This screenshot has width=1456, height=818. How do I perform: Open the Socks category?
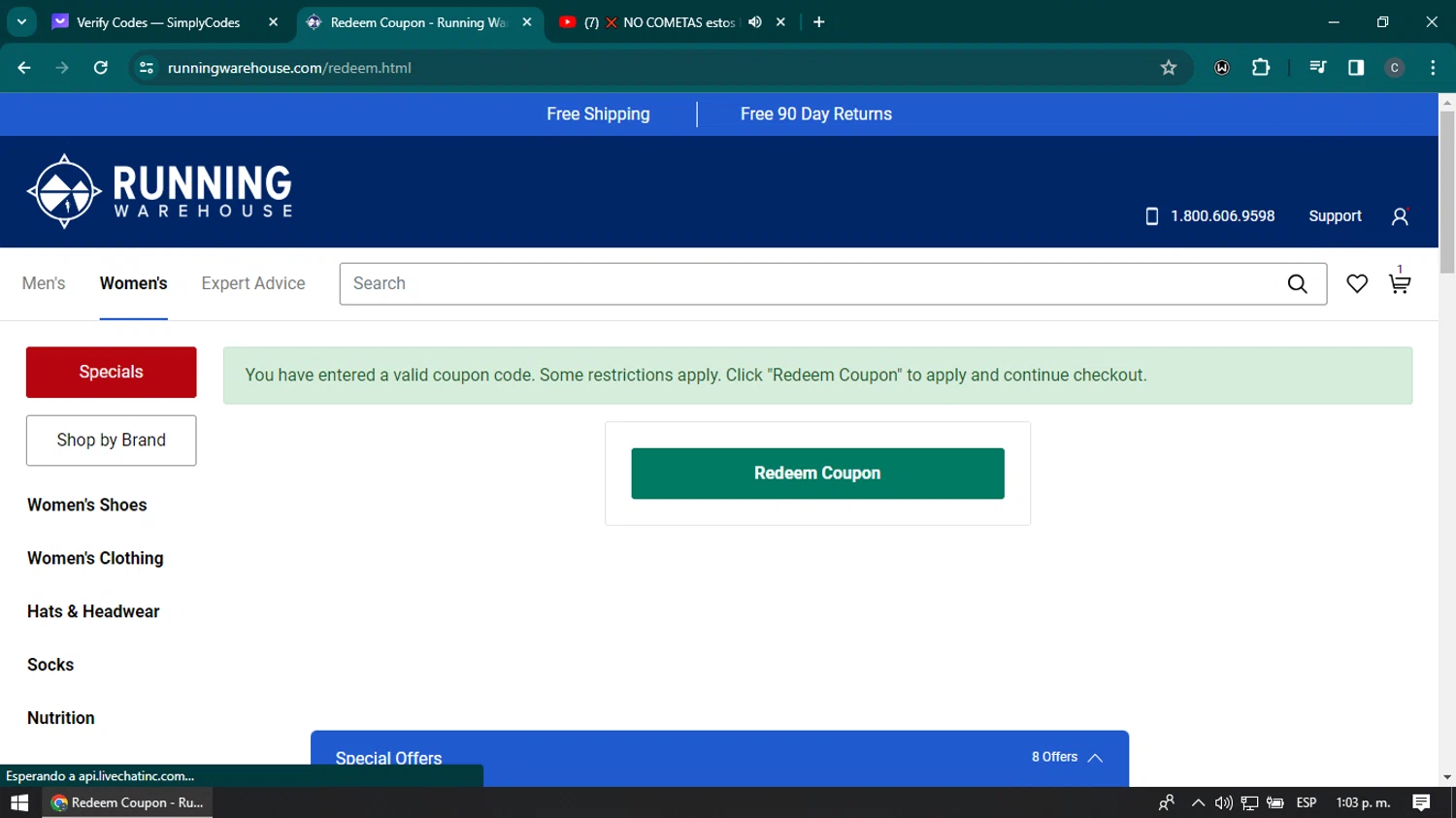point(50,665)
